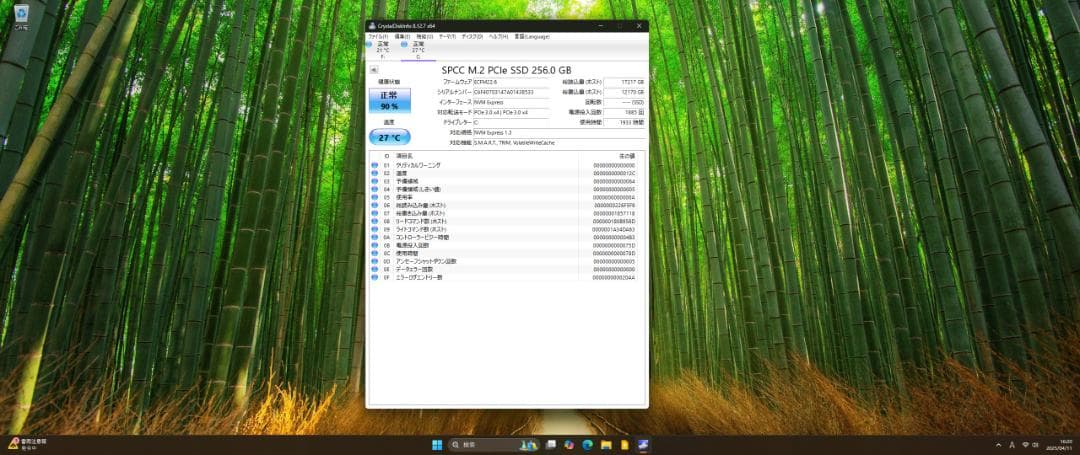Open the テーマ(T) menu
Image resolution: width=1080 pixels, height=455 pixels.
coord(447,36)
